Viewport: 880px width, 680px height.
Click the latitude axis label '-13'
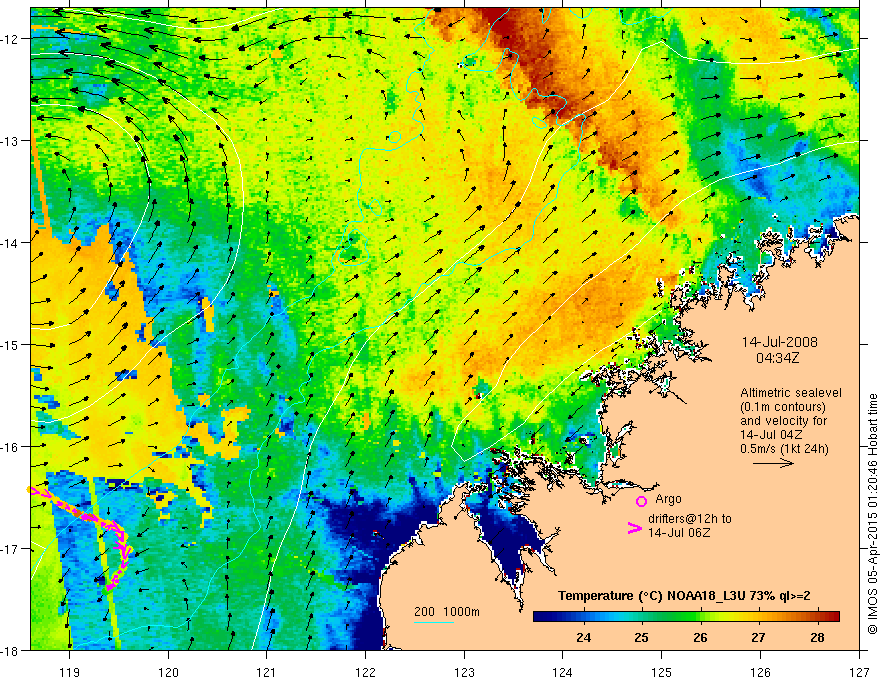point(11,141)
